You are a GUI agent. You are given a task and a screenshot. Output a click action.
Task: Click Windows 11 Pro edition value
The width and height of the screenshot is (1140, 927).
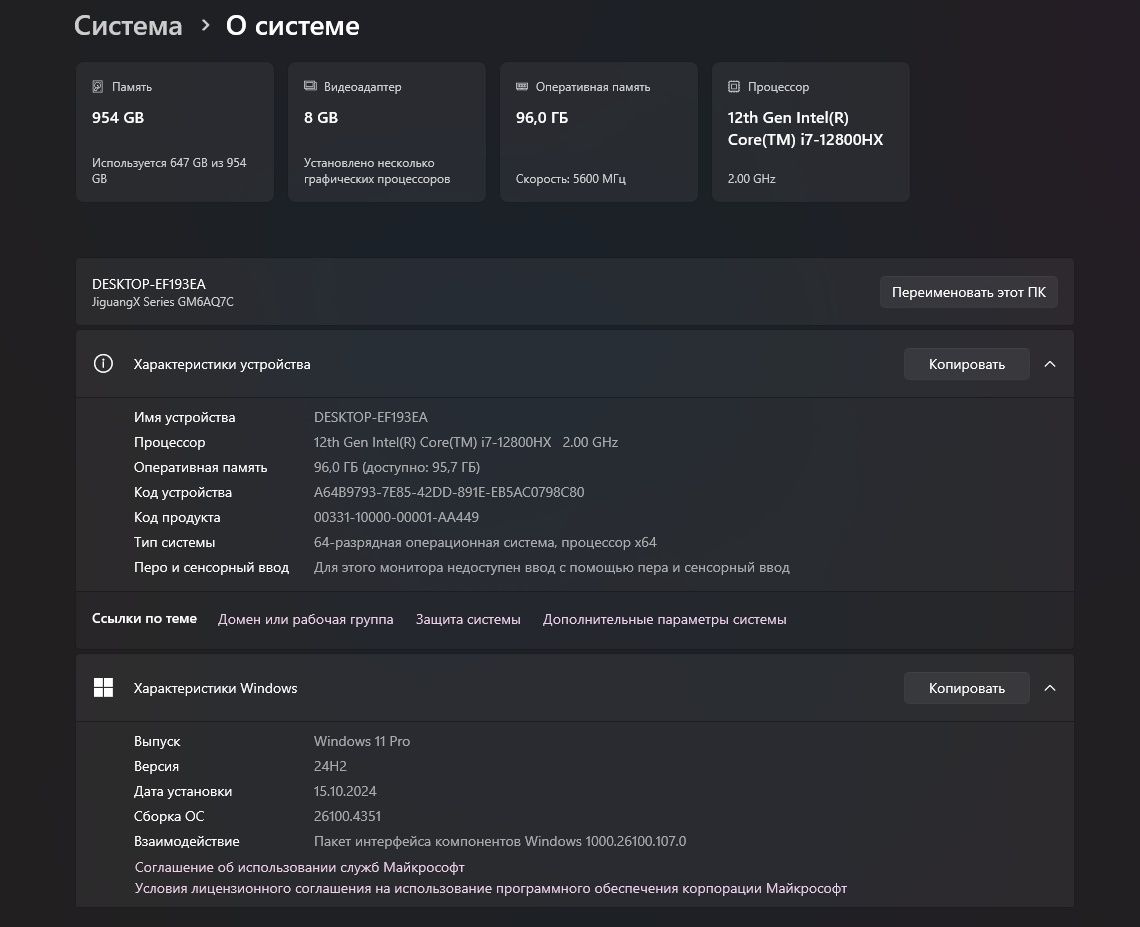coord(362,741)
